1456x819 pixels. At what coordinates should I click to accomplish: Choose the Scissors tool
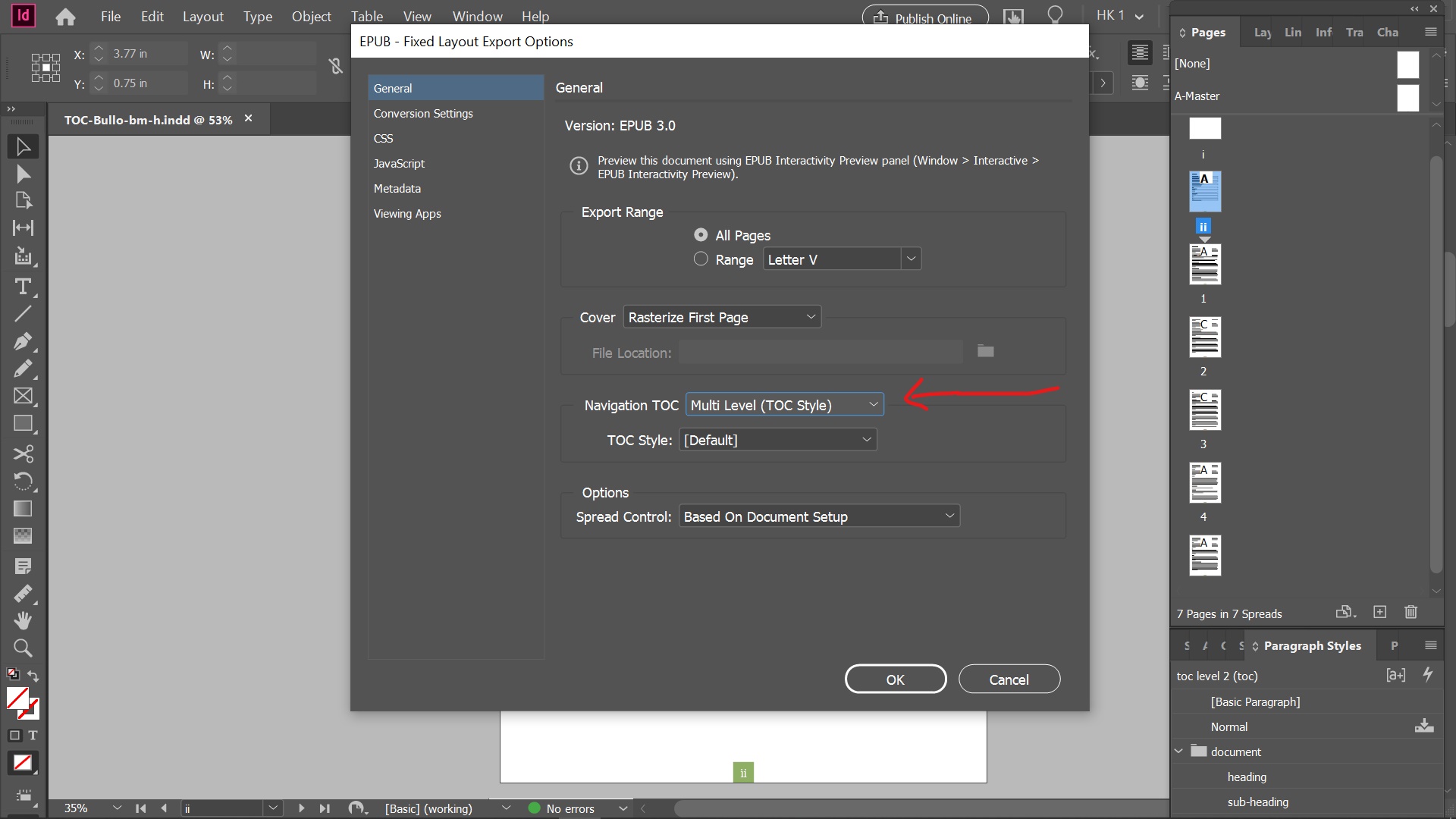pos(23,453)
